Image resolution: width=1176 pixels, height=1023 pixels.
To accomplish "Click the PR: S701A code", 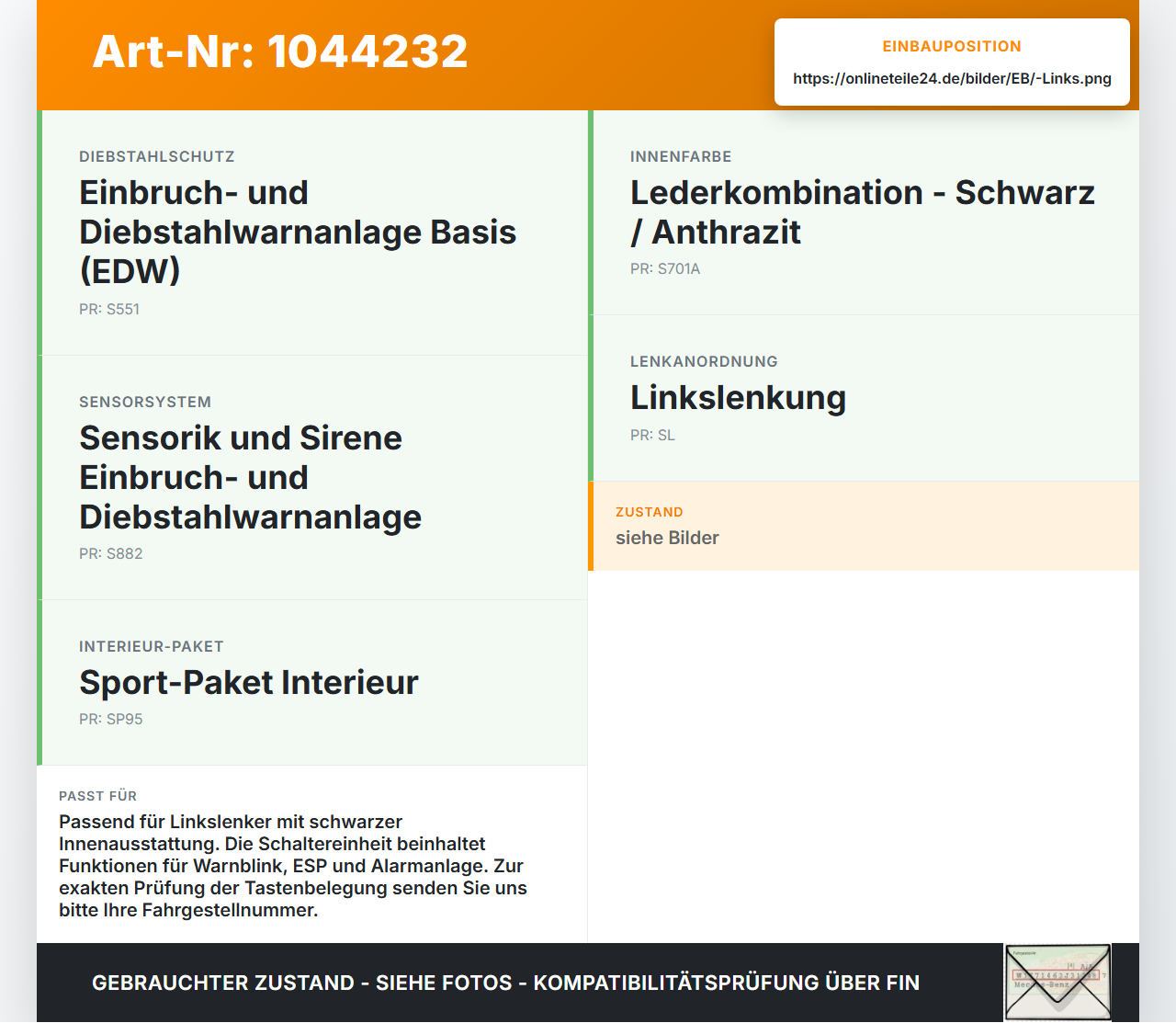I will pyautogui.click(x=665, y=269).
